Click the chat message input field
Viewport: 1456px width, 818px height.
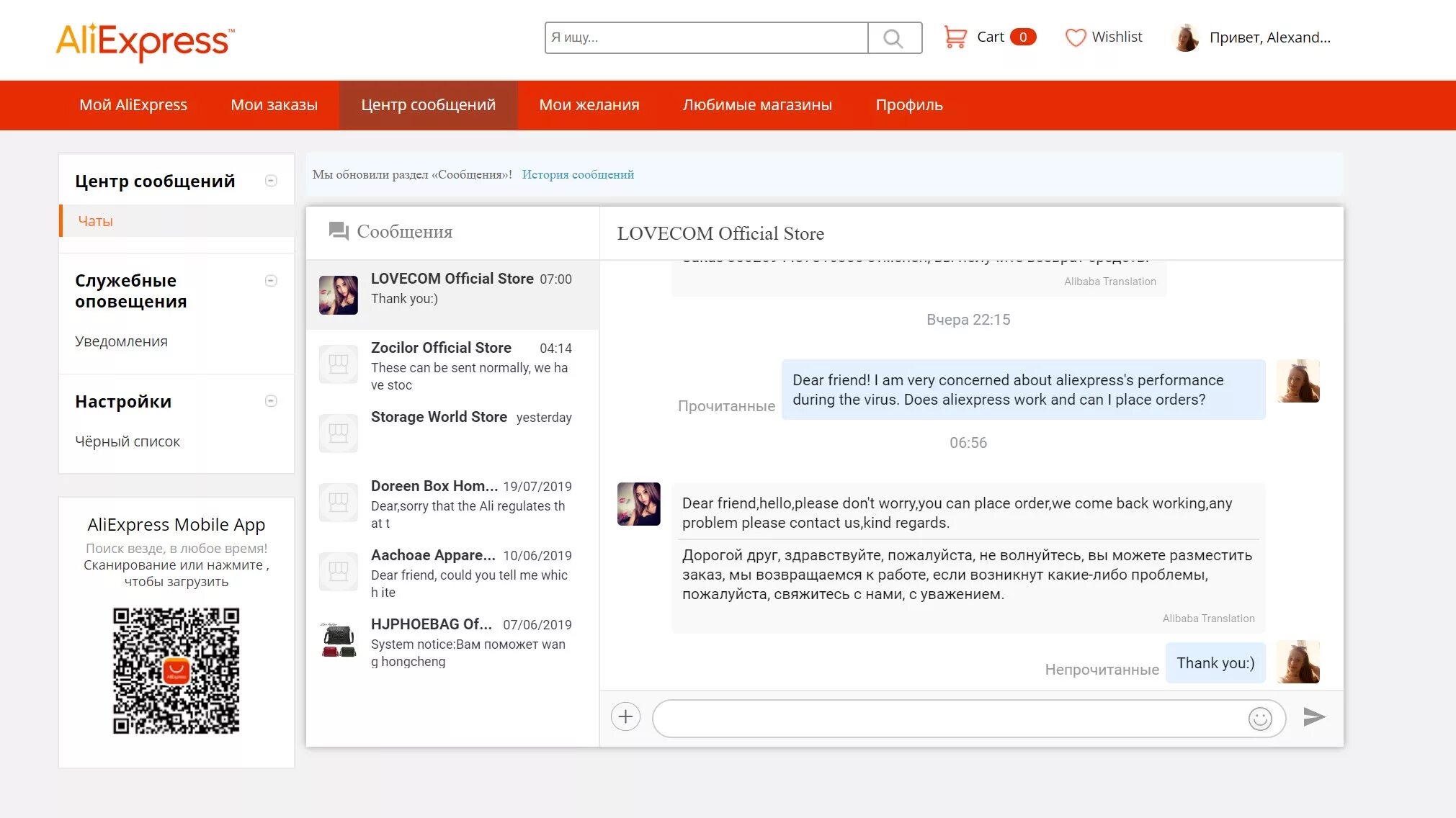[x=951, y=718]
